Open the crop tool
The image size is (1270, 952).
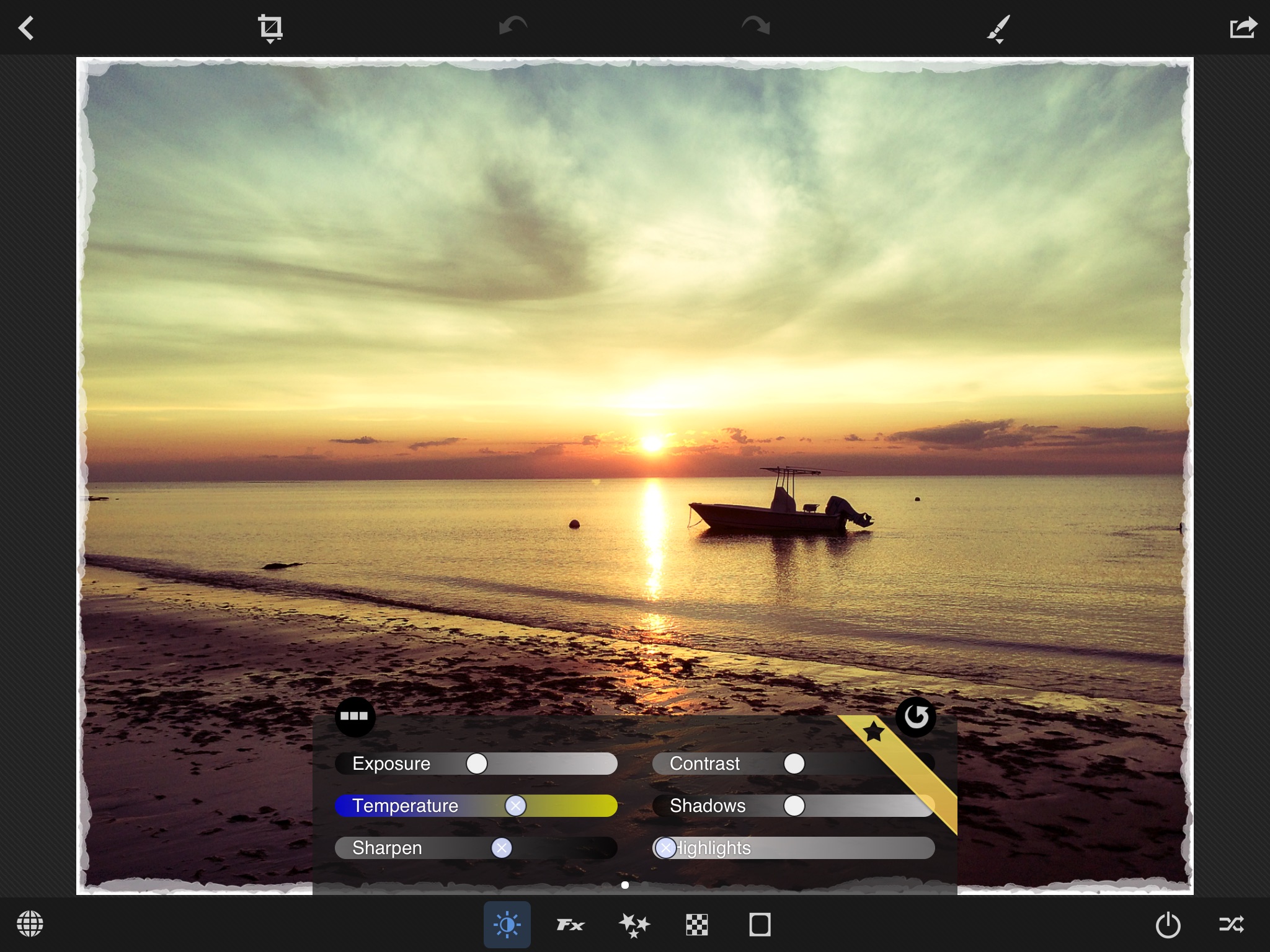click(x=270, y=28)
